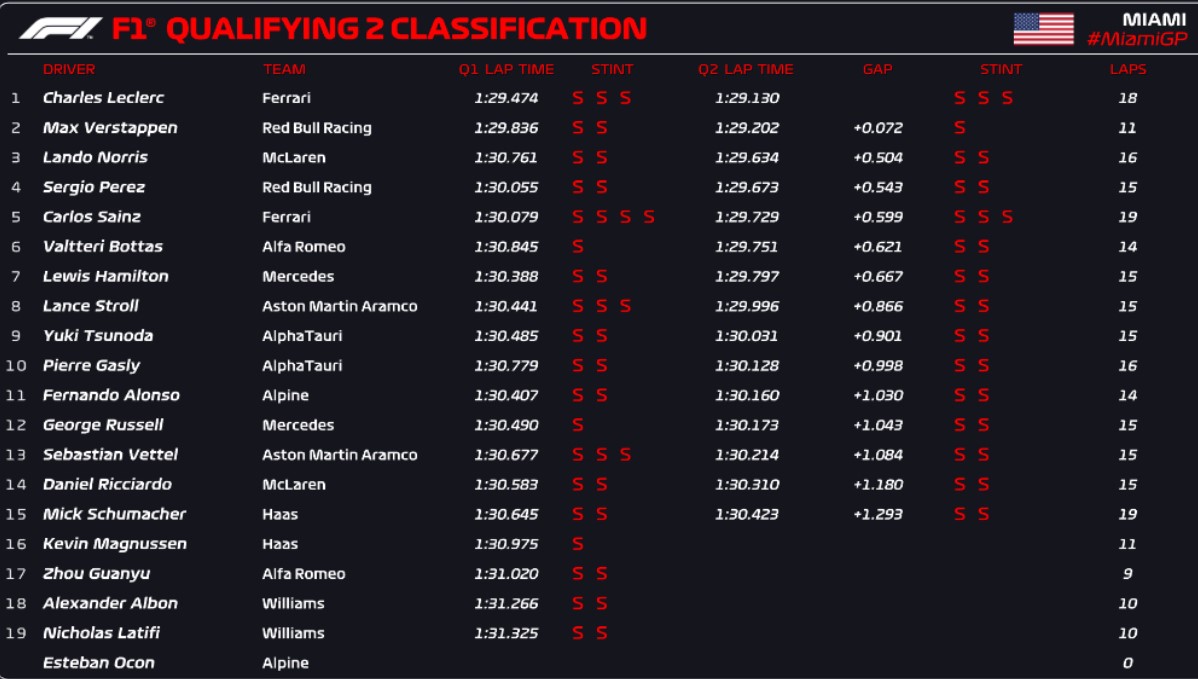Viewport: 1198px width, 679px height.
Task: Click Bottas's Q1 stint soft tyre icon
Action: tap(578, 247)
